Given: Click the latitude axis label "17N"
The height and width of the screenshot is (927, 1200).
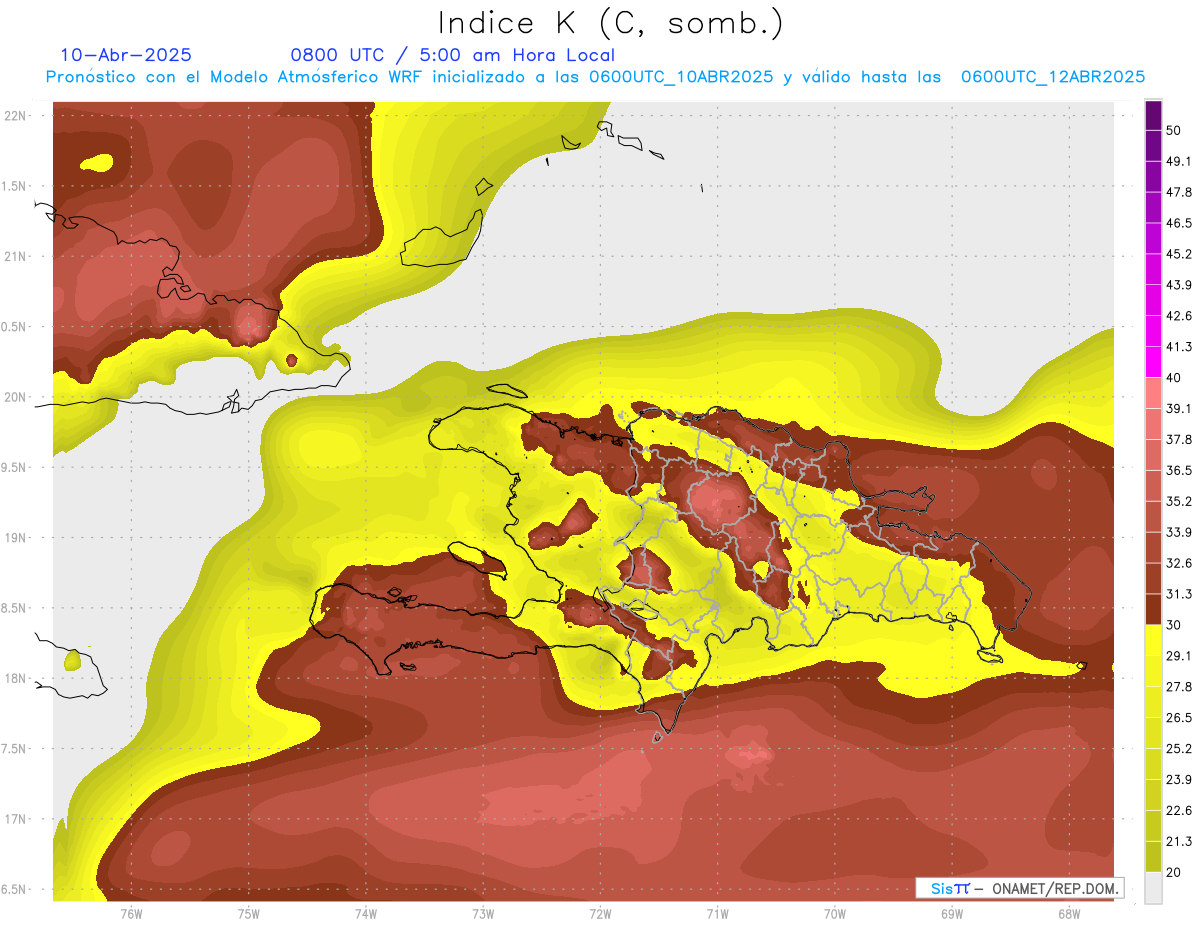Looking at the screenshot, I should [x=15, y=820].
